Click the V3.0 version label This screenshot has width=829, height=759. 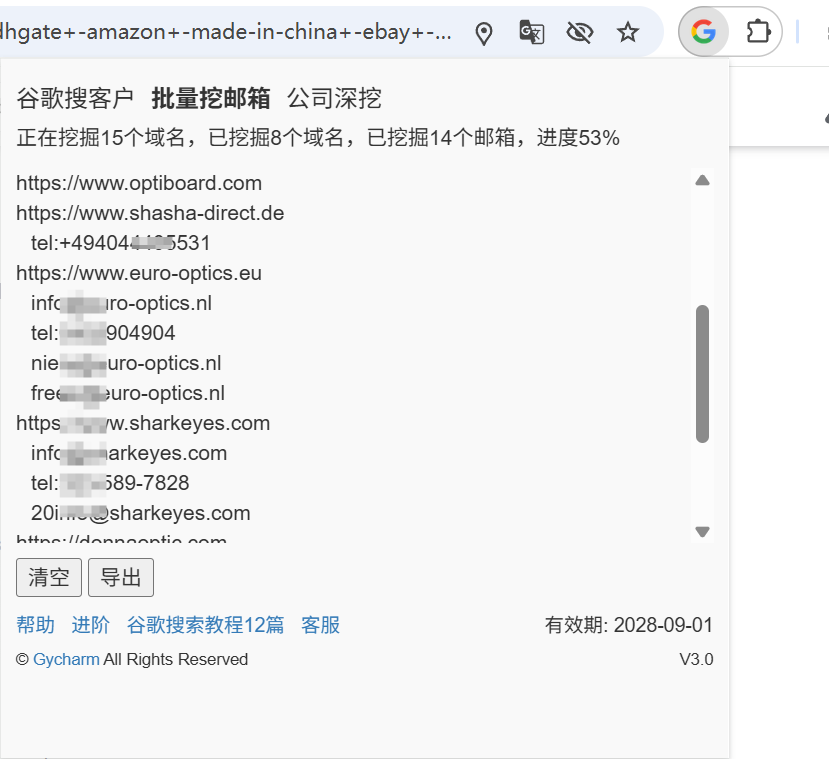pos(696,659)
